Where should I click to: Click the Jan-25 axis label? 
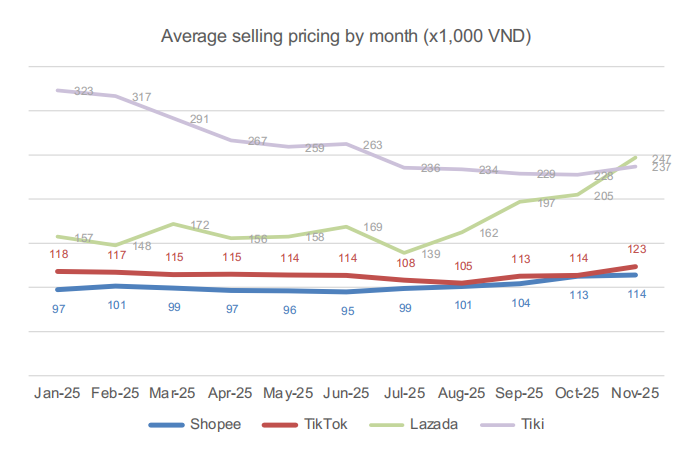[x=58, y=394]
